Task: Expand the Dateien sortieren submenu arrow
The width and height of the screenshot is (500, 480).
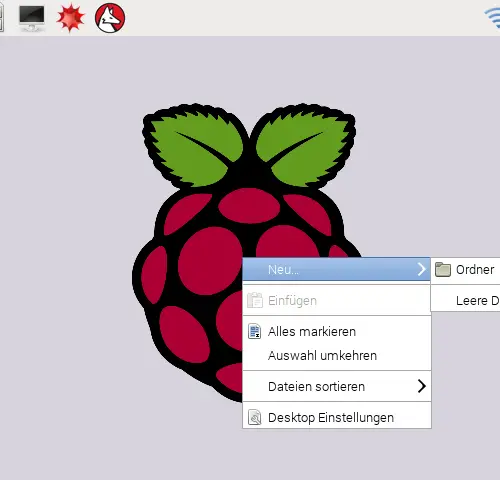Action: [422, 386]
